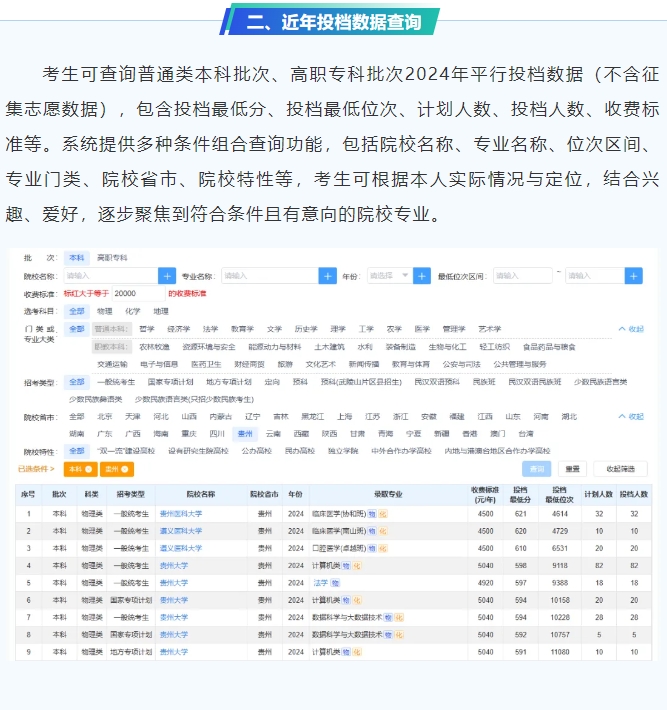
Task: Click the 重置 reset button
Action: [572, 469]
